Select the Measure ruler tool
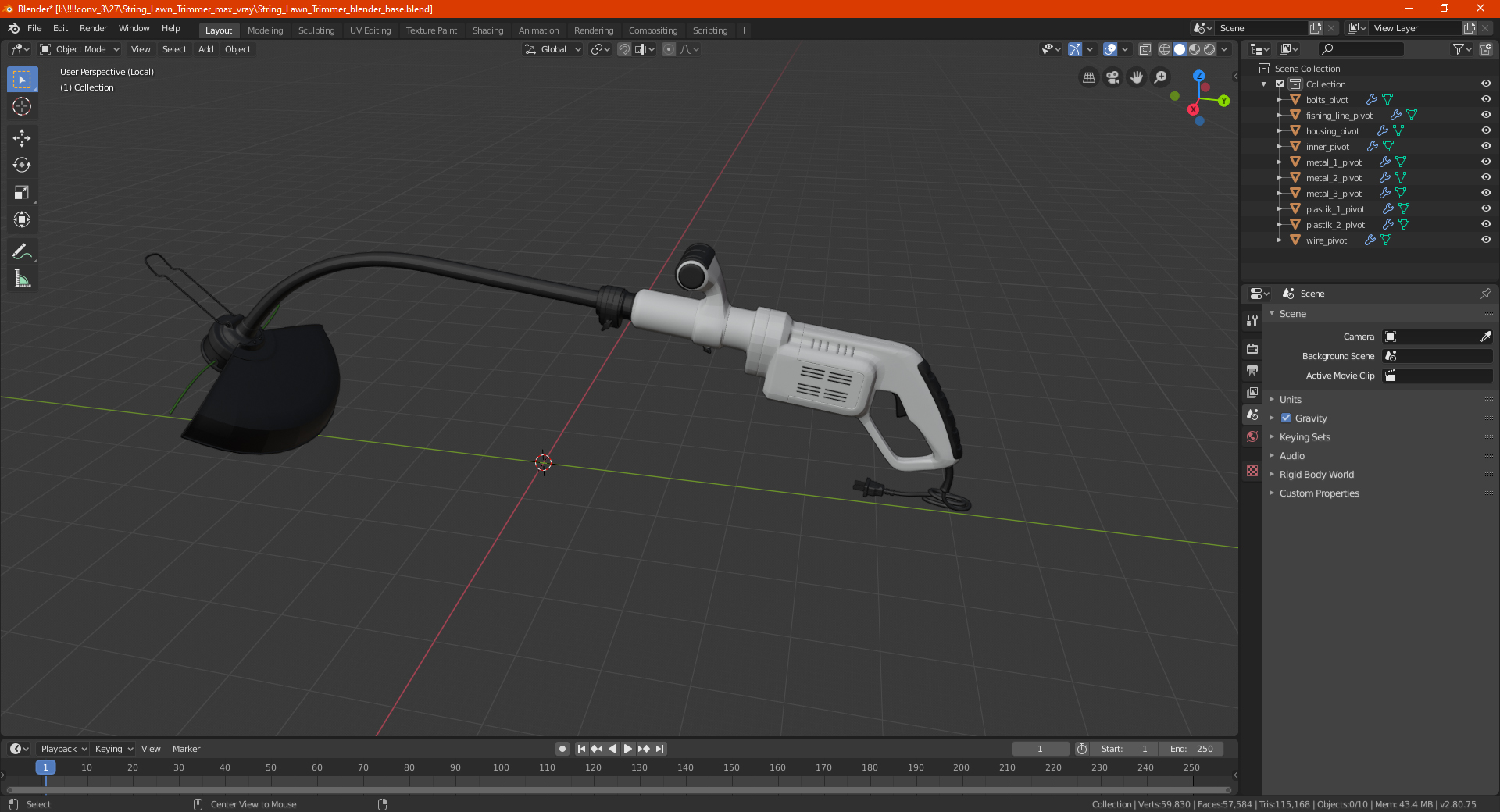 (x=22, y=279)
